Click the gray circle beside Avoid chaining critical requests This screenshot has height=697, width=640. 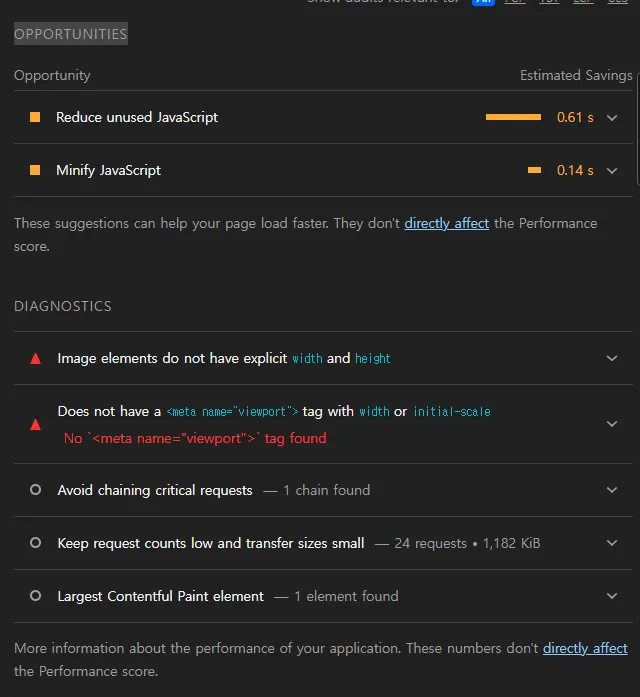click(x=36, y=490)
